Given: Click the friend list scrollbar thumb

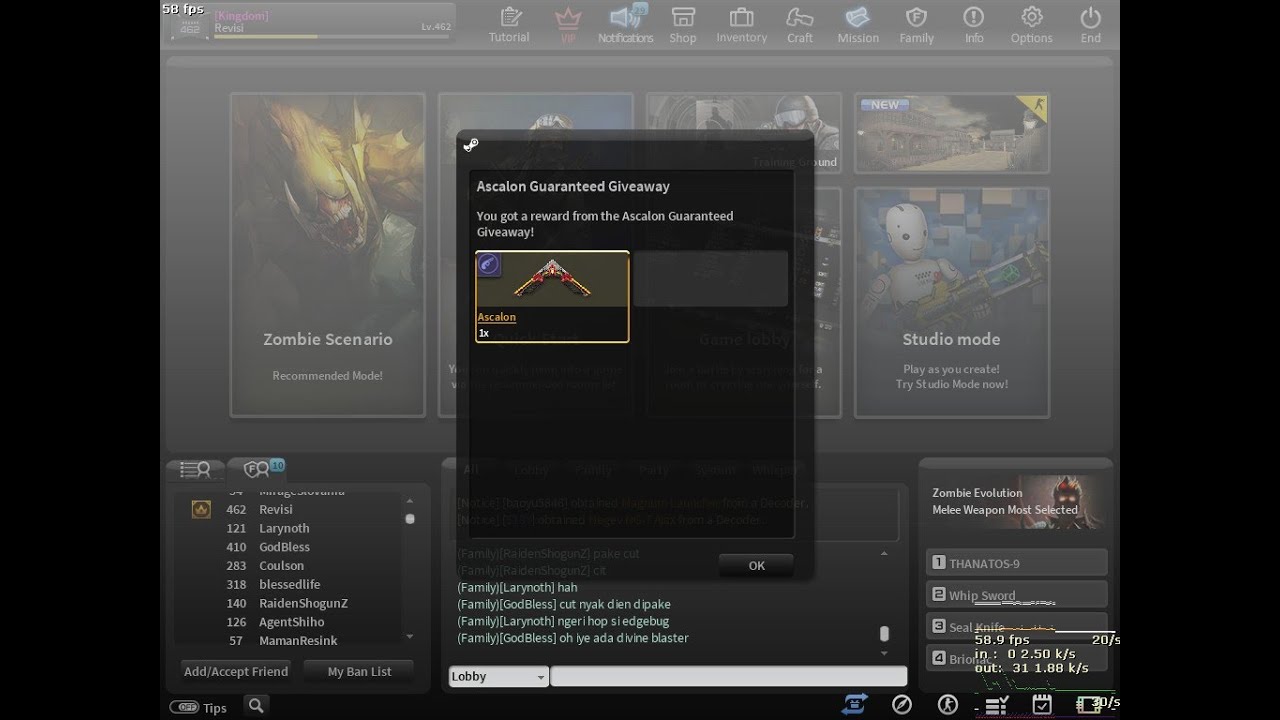Looking at the screenshot, I should click(x=409, y=519).
